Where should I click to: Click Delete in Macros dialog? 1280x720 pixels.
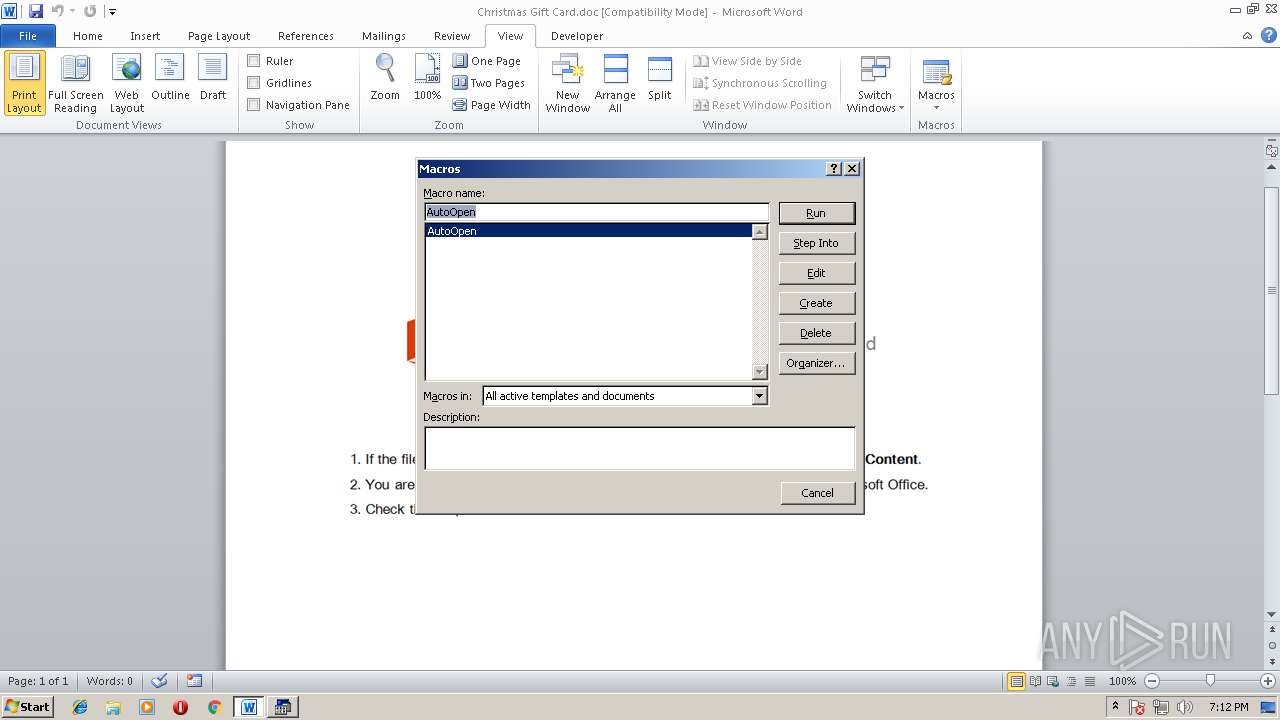pyautogui.click(x=816, y=333)
